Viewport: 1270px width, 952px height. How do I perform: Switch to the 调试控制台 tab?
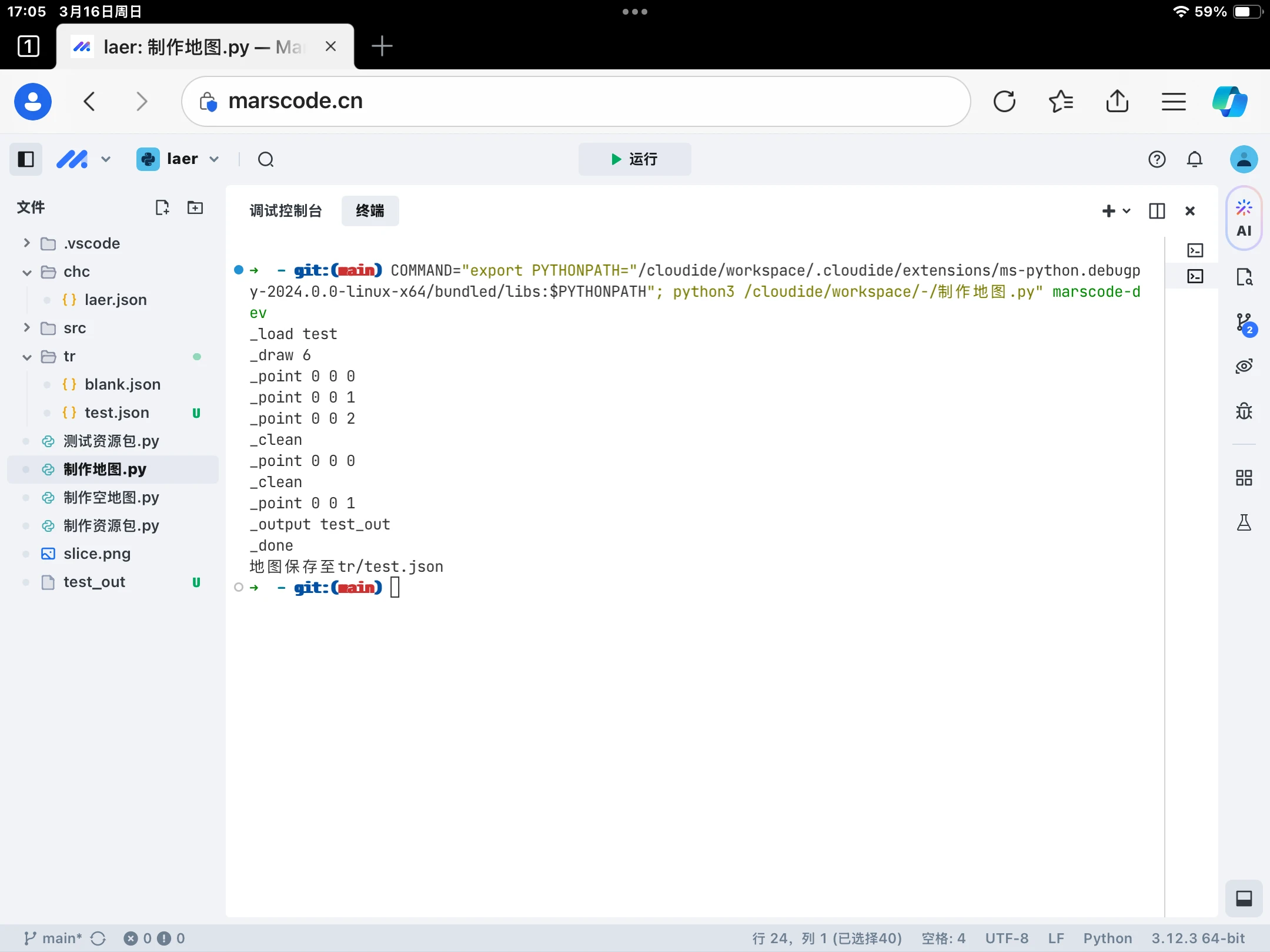(x=286, y=211)
